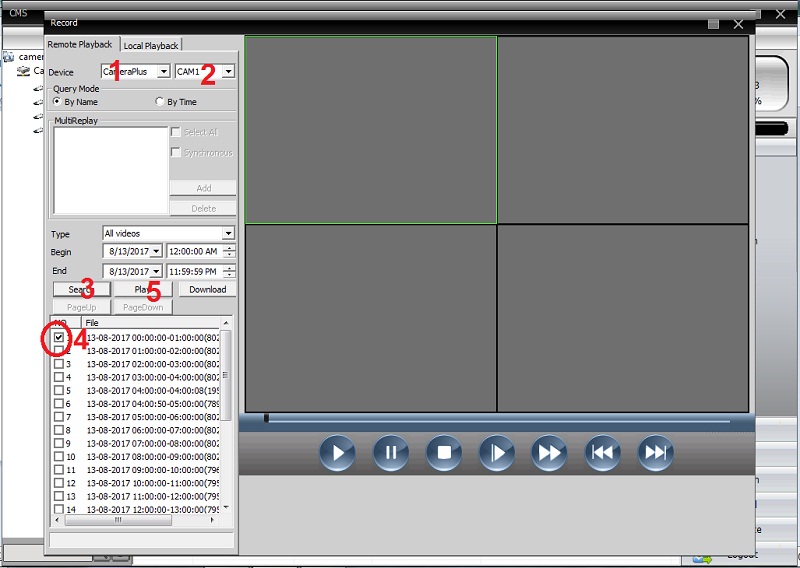Select the bottom-right video pane

point(623,318)
